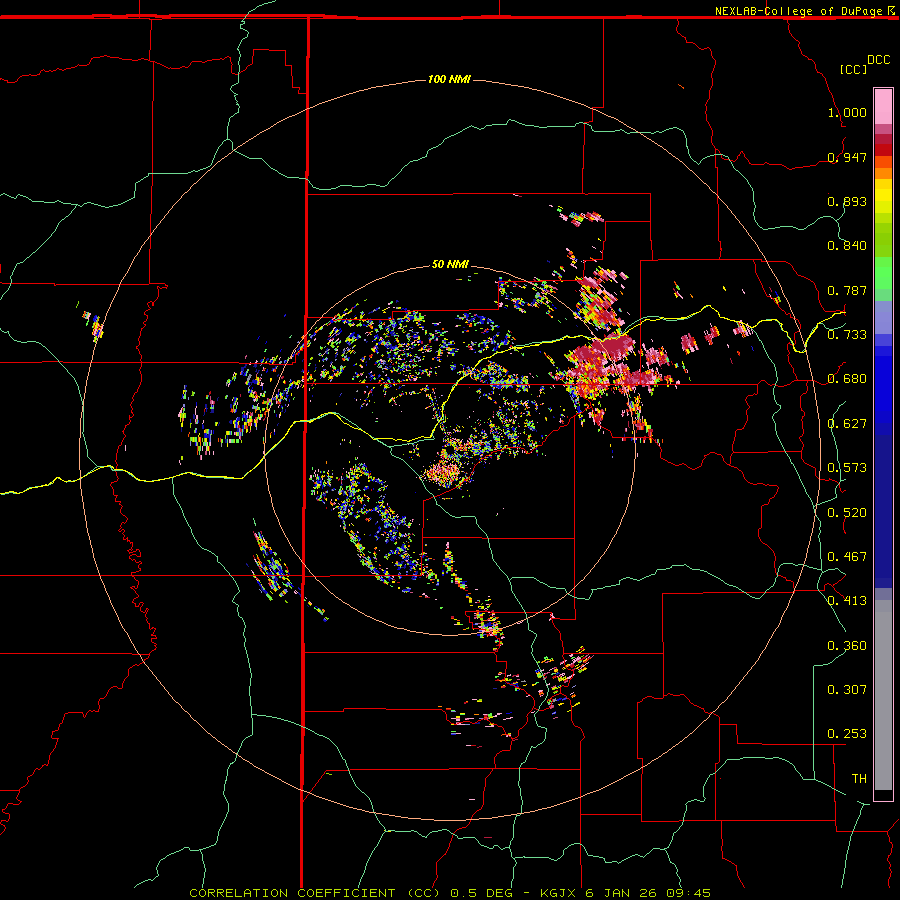Click the [CC] unit label above the scale
This screenshot has width=900, height=900.
[x=853, y=69]
